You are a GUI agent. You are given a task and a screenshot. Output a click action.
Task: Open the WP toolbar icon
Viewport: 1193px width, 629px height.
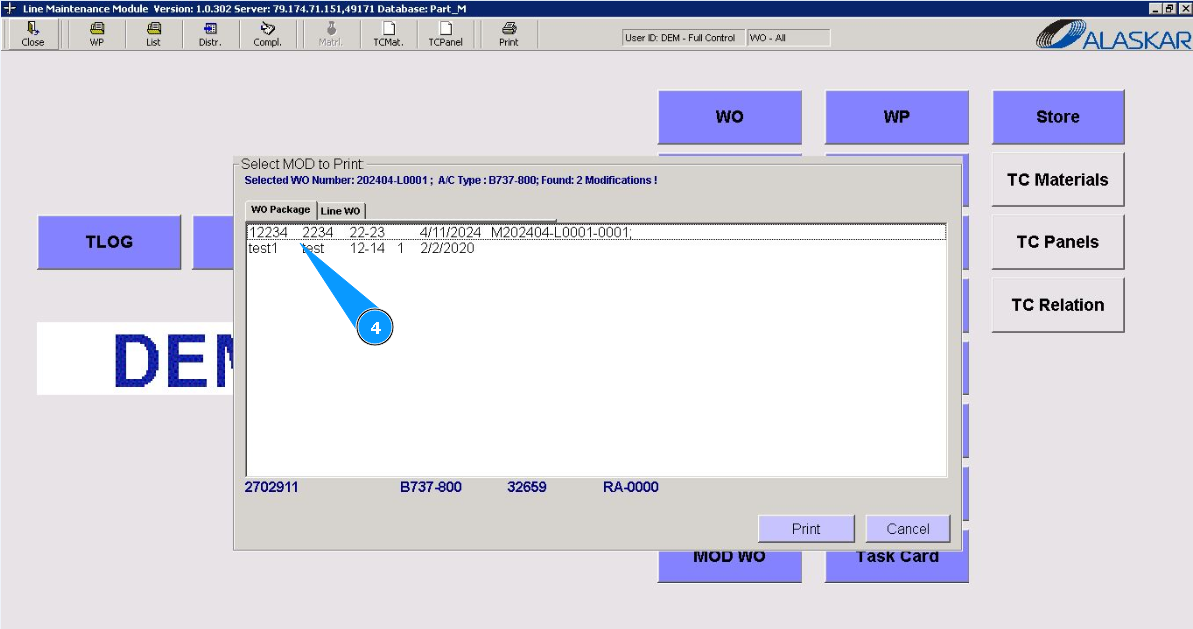click(97, 34)
